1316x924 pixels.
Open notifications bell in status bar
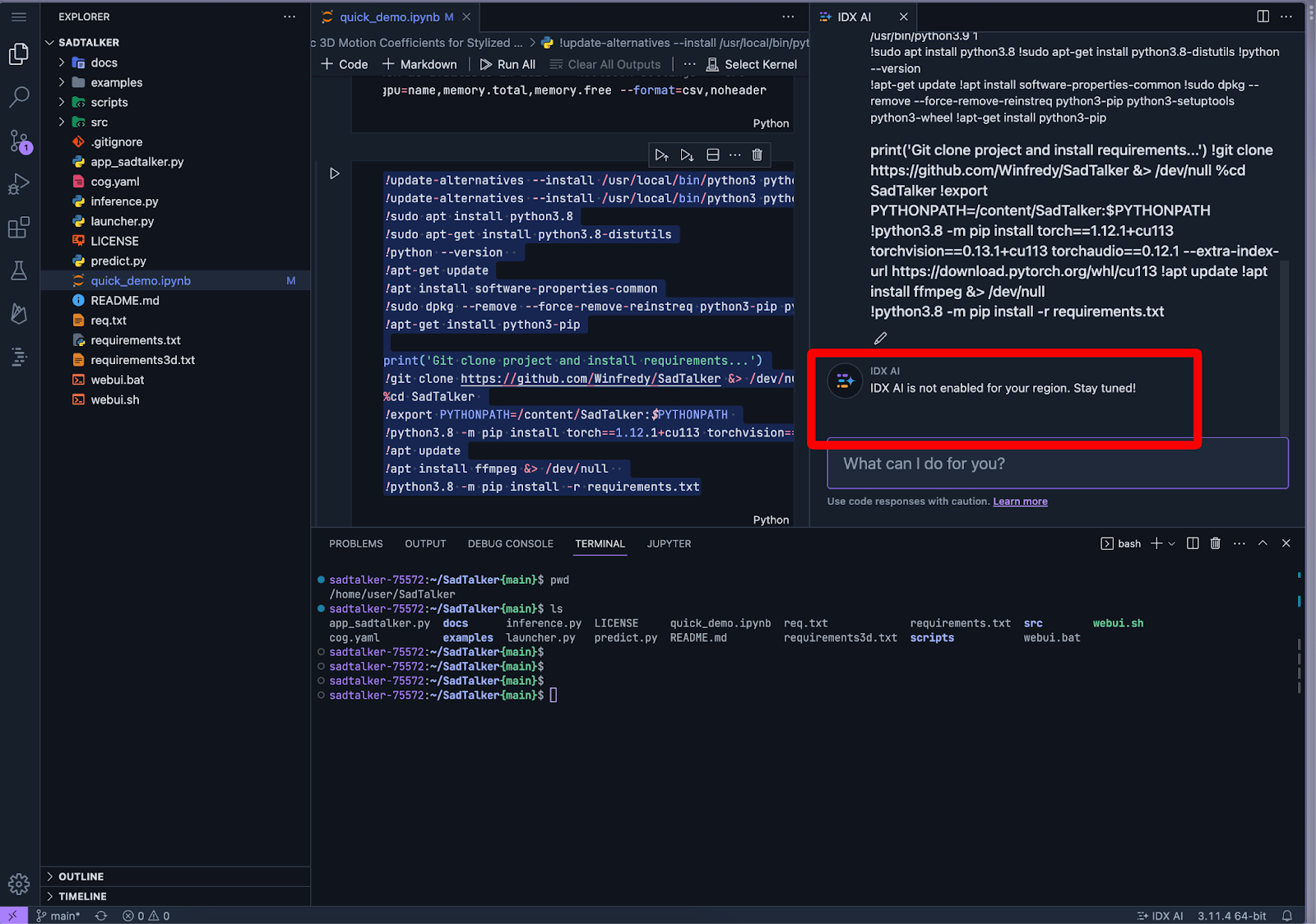(x=1287, y=916)
